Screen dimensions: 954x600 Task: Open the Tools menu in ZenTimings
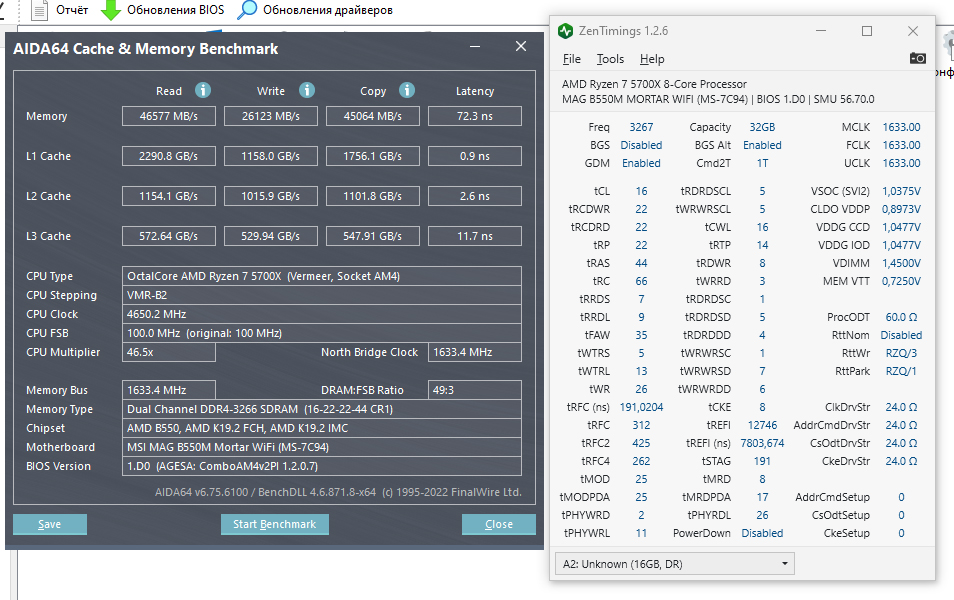click(x=610, y=59)
